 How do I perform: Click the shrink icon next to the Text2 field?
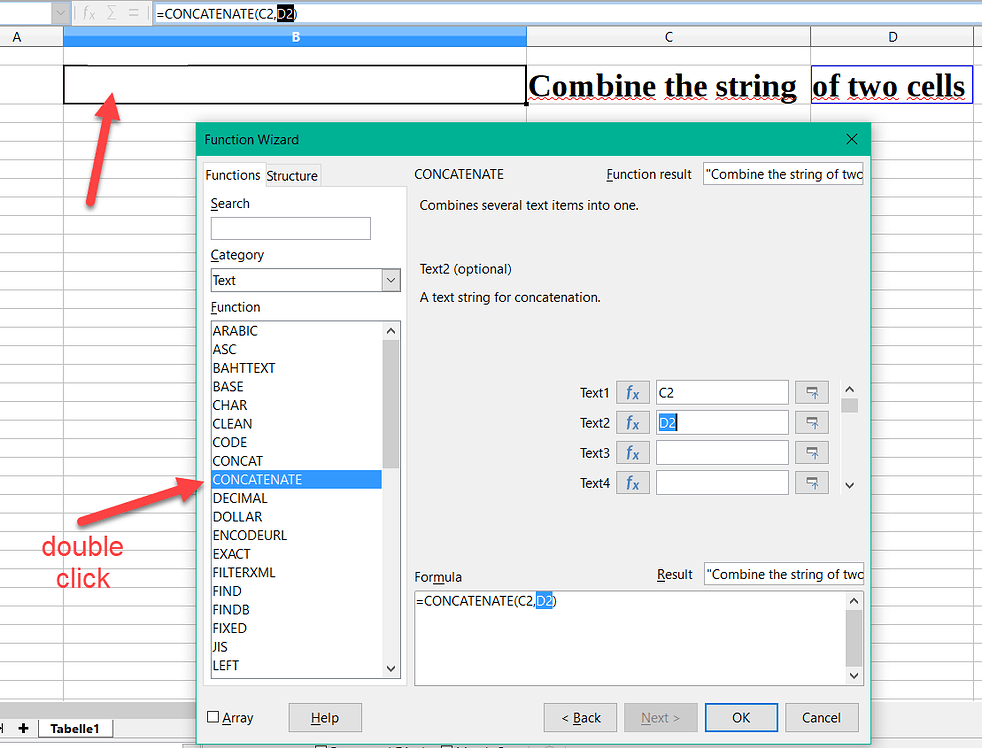click(811, 422)
